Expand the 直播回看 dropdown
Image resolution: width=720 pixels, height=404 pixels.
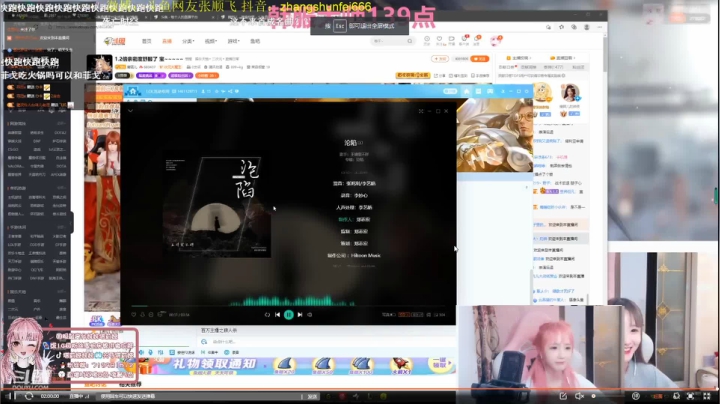[x=562, y=58]
